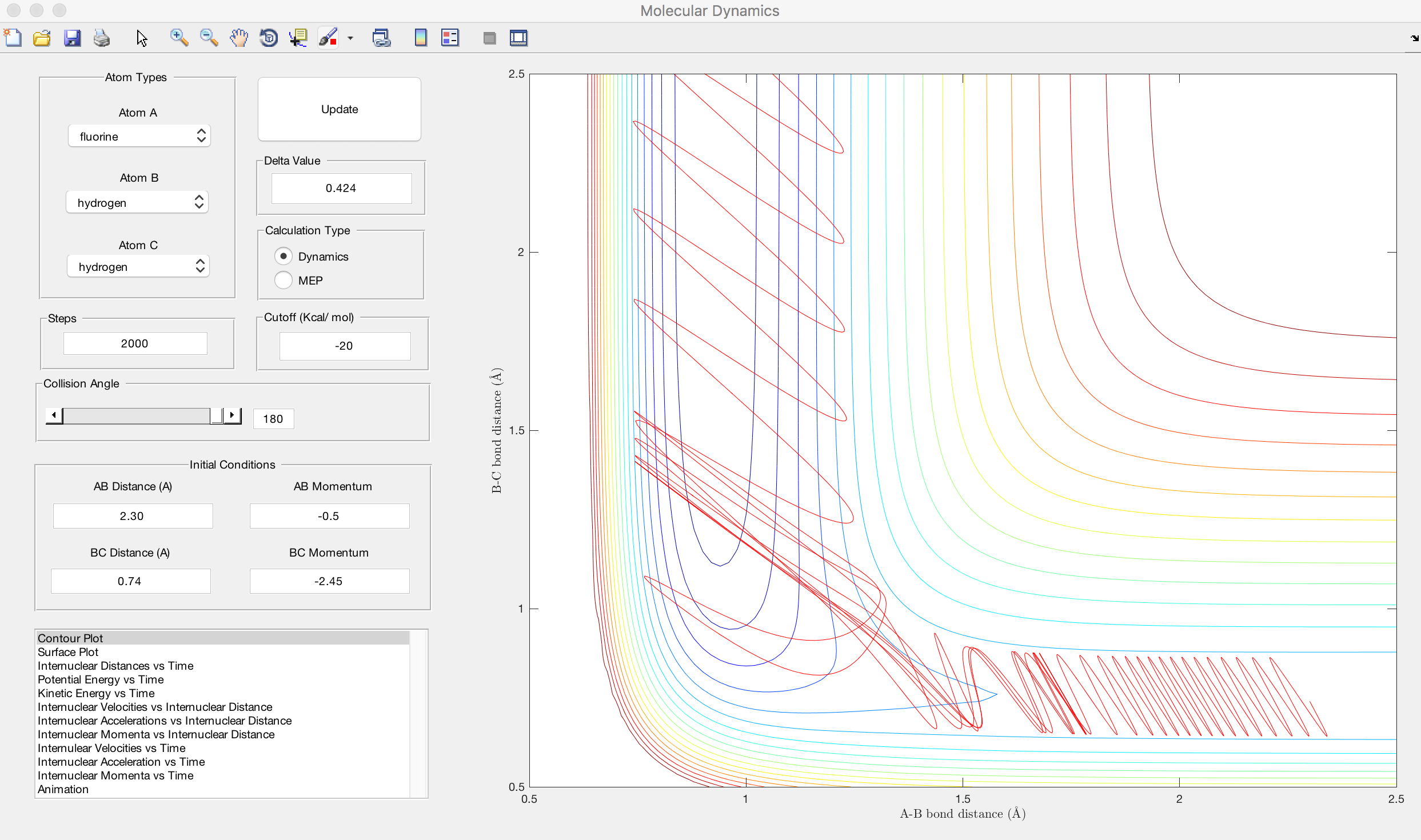This screenshot has width=1421, height=840.
Task: Open the Atom A fluorine dropdown
Action: tap(139, 136)
